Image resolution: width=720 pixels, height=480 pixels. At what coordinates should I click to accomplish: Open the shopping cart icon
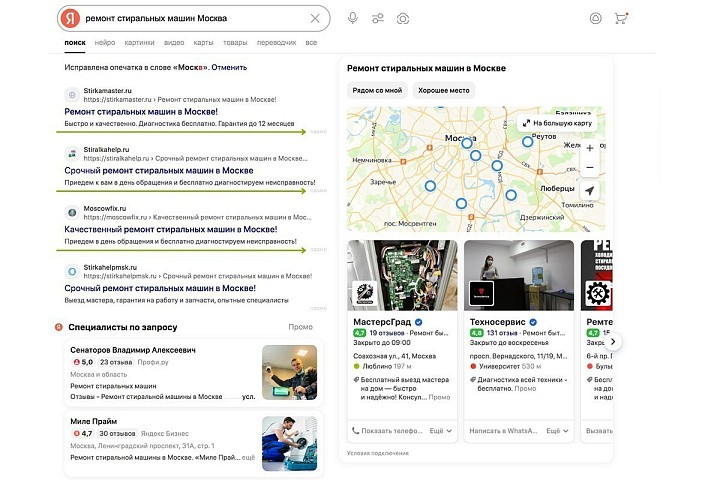[621, 18]
